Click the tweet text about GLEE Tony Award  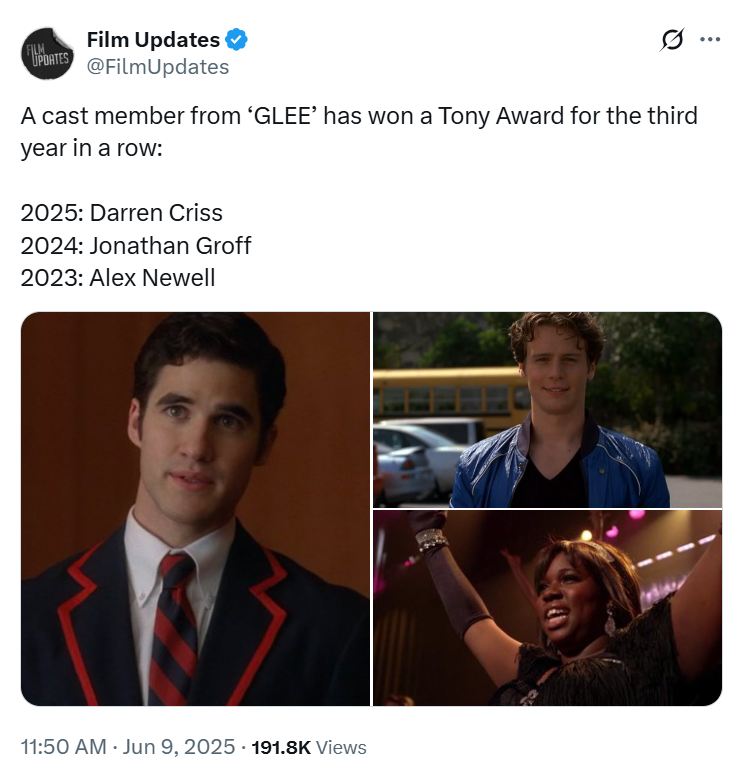[359, 132]
